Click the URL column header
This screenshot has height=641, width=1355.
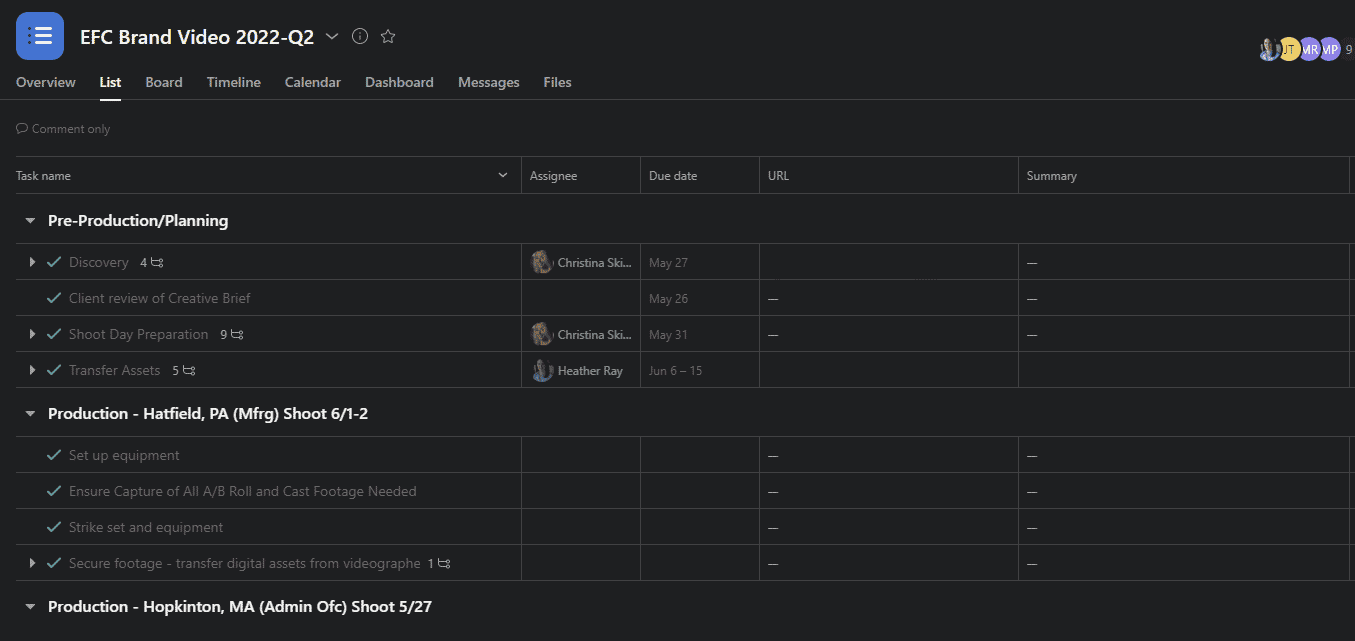tap(889, 175)
